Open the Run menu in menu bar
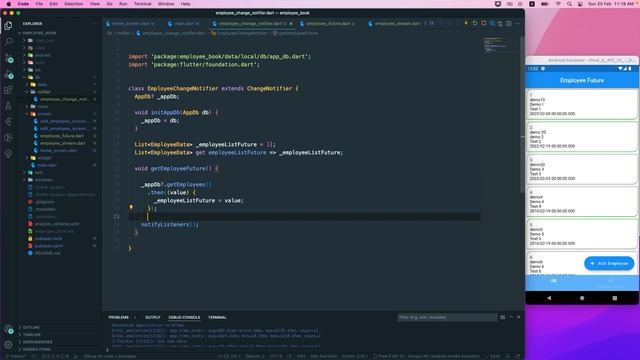The height and width of the screenshot is (360, 640). coord(123,4)
